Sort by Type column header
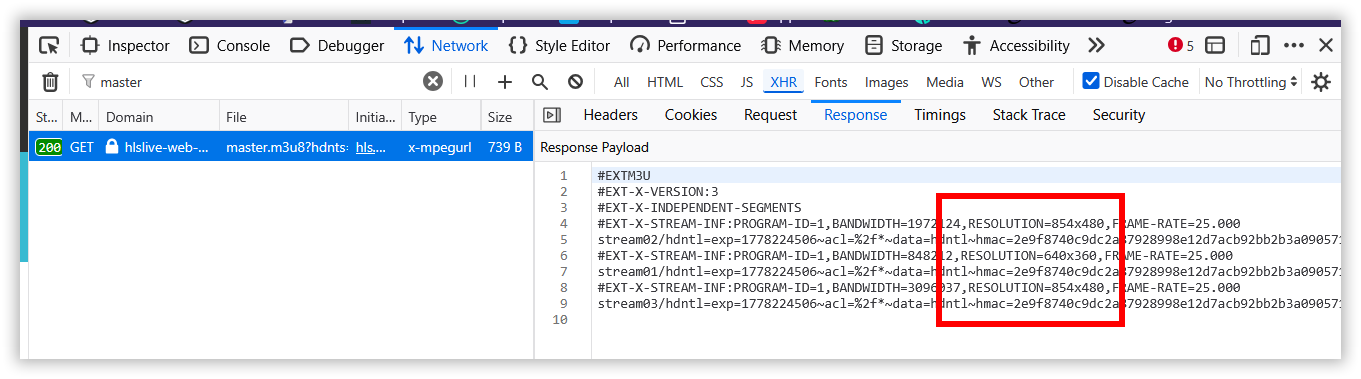The height and width of the screenshot is (379, 1361). [441, 117]
